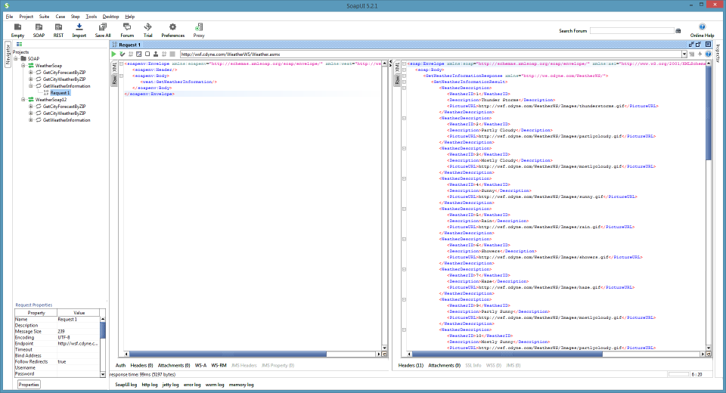Open the WS-RM tab
726x393 pixels.
[x=219, y=365]
